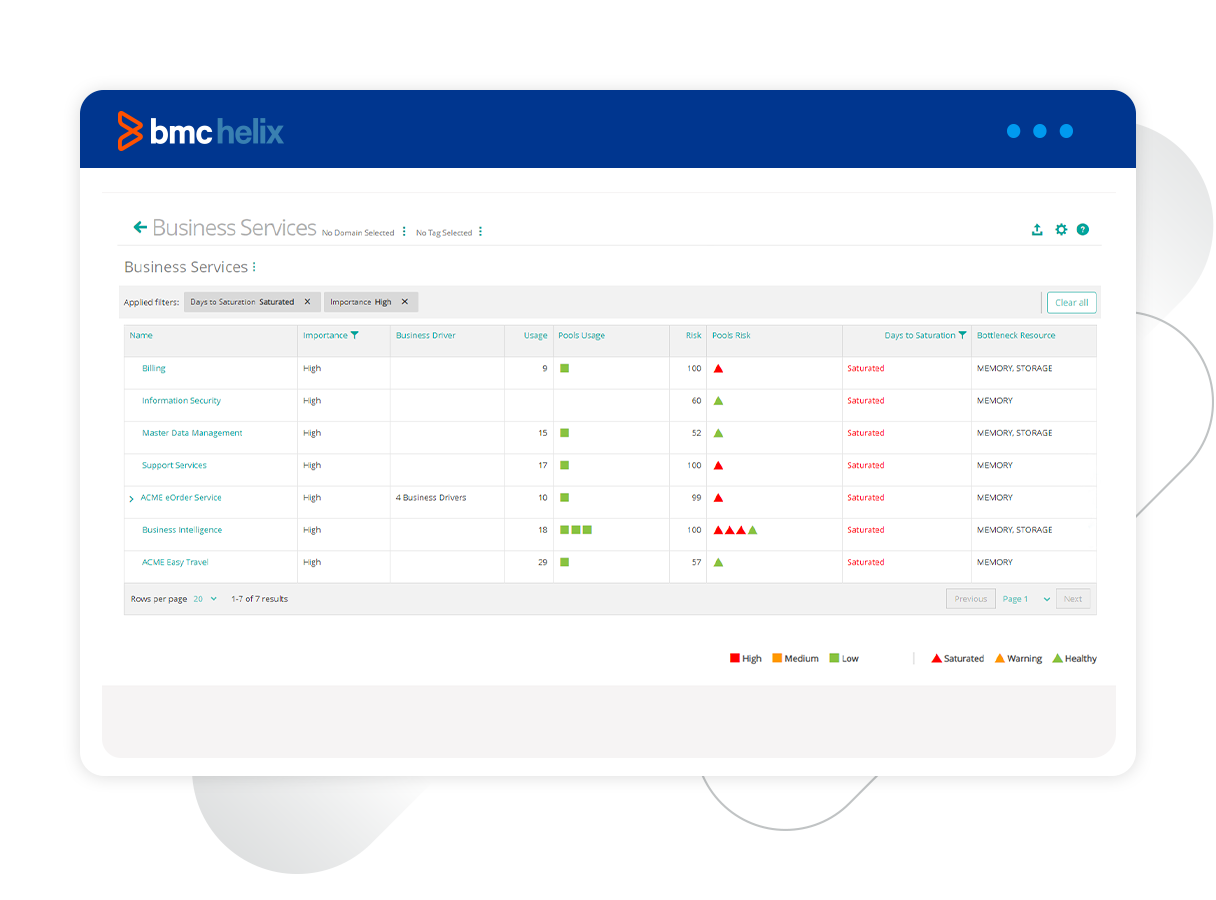This screenshot has height=900, width=1216.
Task: Open the Business Services section kebab menu
Action: tap(254, 267)
